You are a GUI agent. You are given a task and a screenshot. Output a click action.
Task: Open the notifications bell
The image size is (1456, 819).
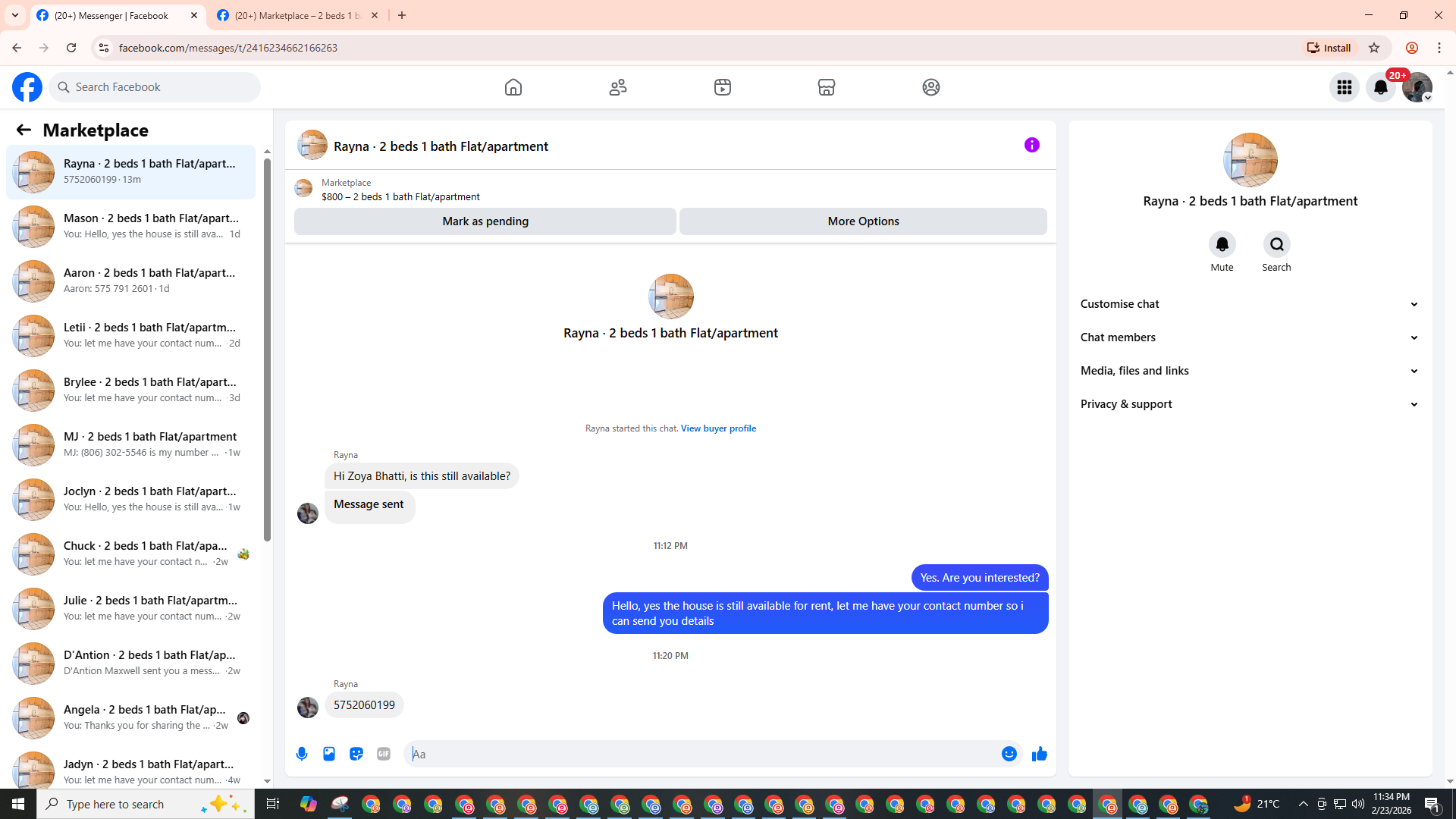(x=1380, y=87)
